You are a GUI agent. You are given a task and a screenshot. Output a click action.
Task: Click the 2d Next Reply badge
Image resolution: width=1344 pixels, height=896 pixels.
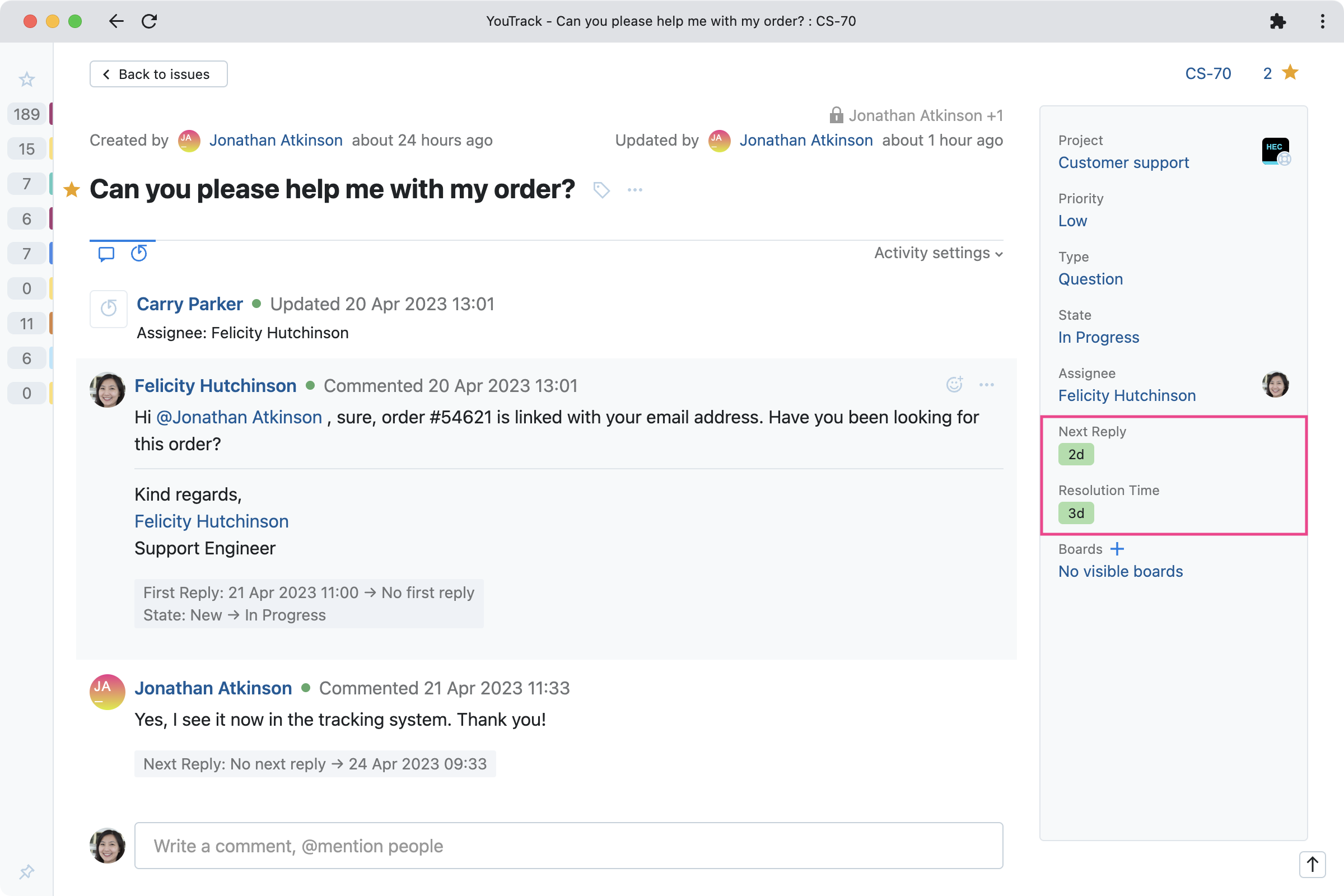[1076, 455]
